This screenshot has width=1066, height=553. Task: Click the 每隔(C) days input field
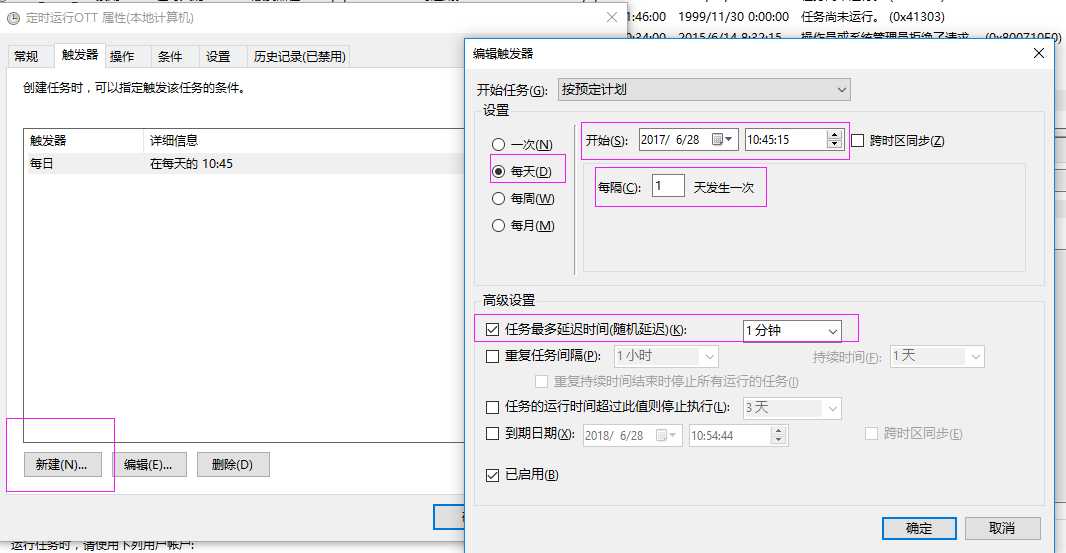point(668,186)
